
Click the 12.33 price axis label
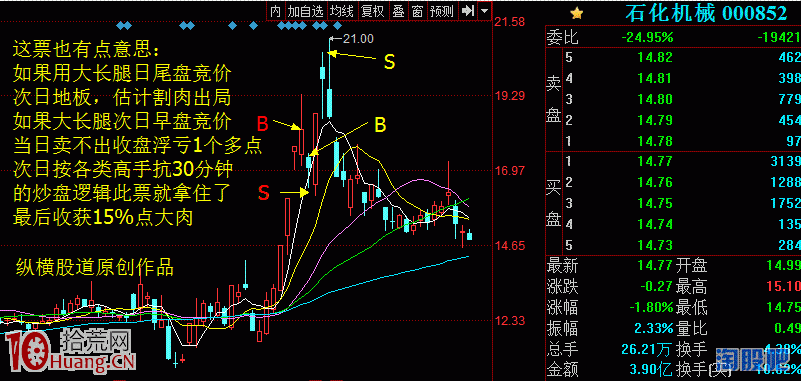(510, 321)
